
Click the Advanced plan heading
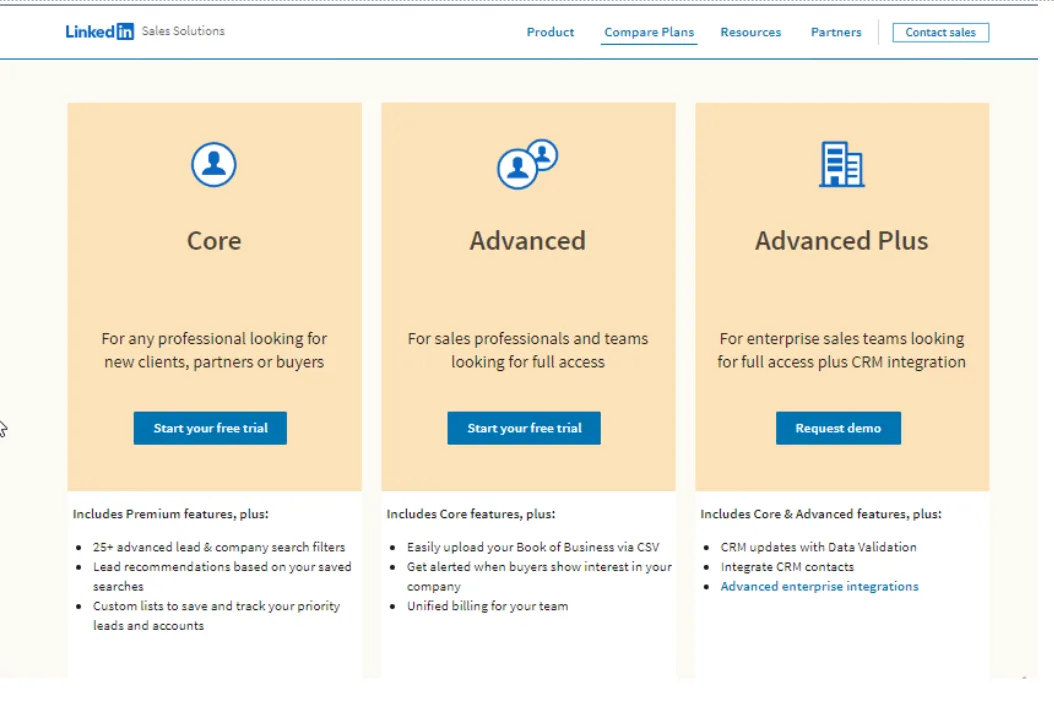click(528, 241)
